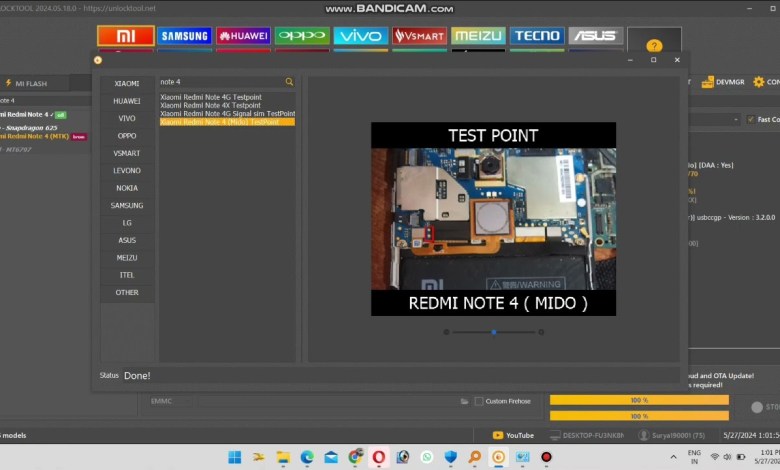Click the Redmi Note 4 Mido test point image
The width and height of the screenshot is (780, 470).
(x=493, y=219)
